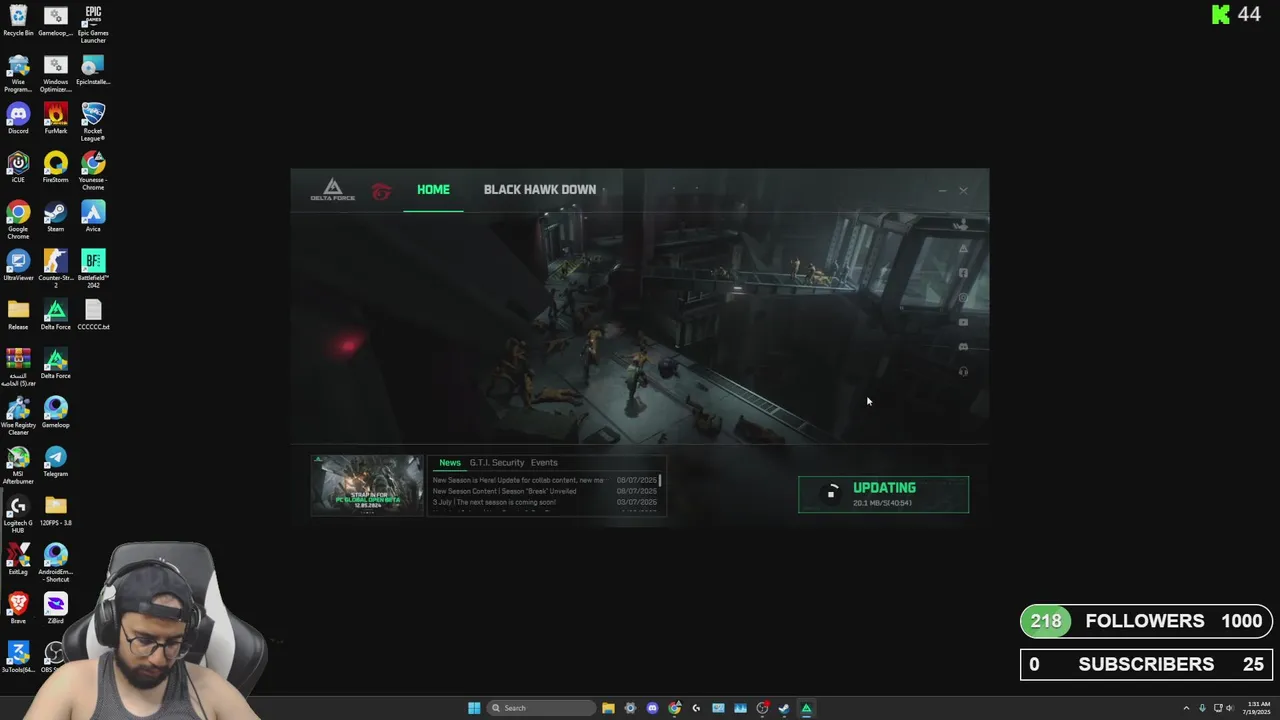Open the FireStorm desktop icon
Image resolution: width=1280 pixels, height=720 pixels.
pos(56,167)
